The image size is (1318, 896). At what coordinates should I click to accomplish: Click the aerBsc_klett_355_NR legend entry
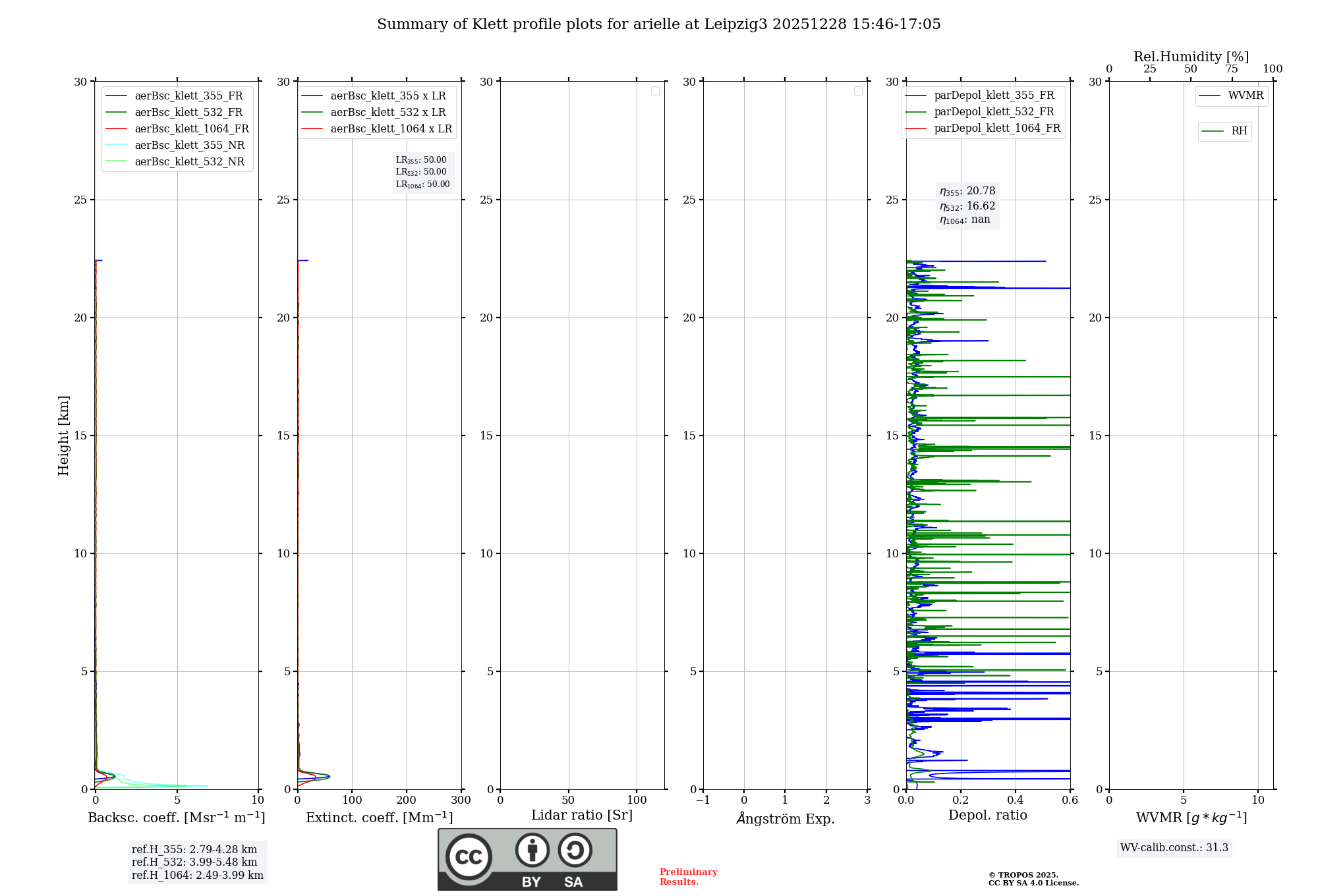click(189, 146)
